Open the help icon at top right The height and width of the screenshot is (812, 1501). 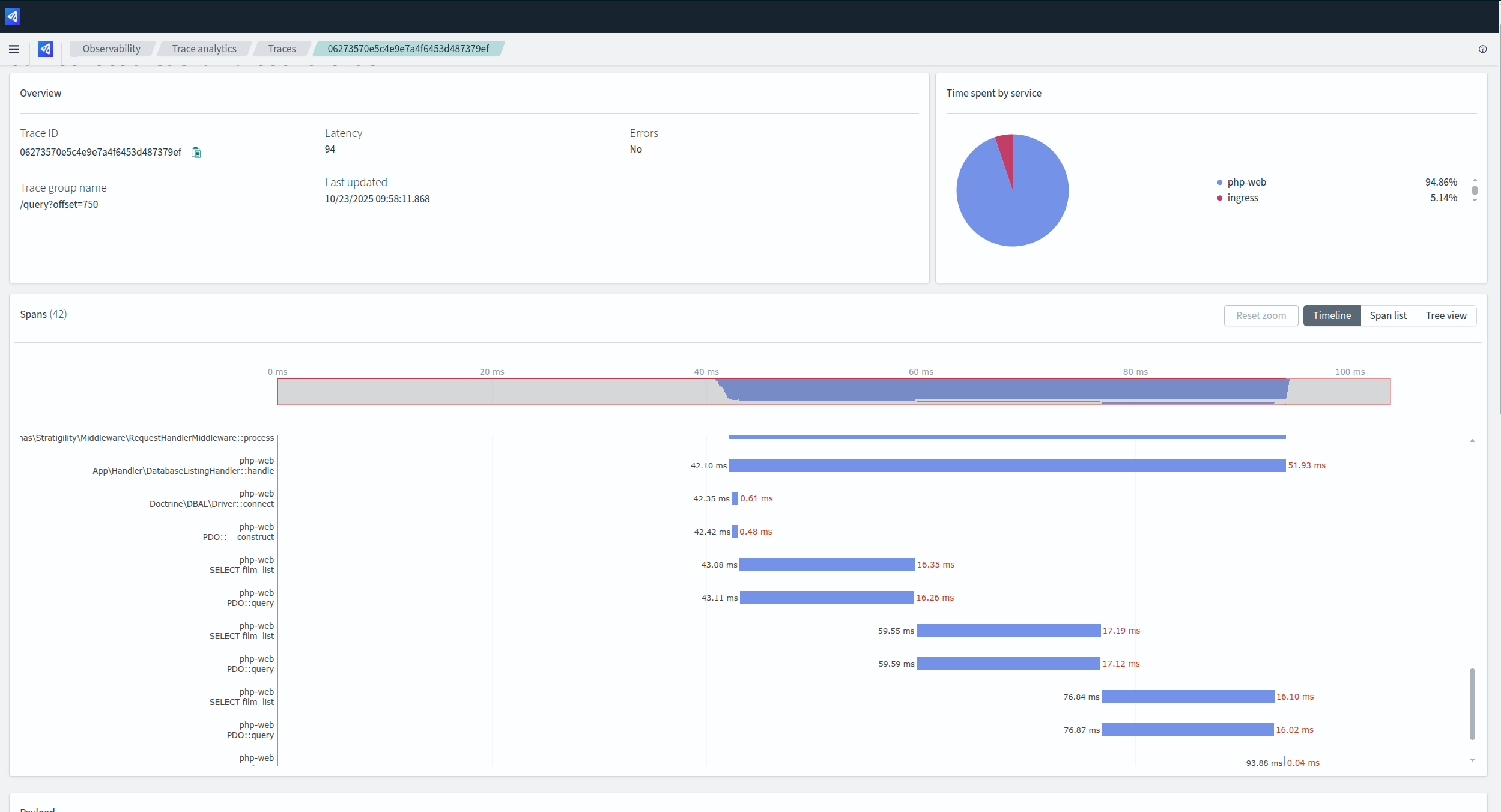pyautogui.click(x=1482, y=49)
